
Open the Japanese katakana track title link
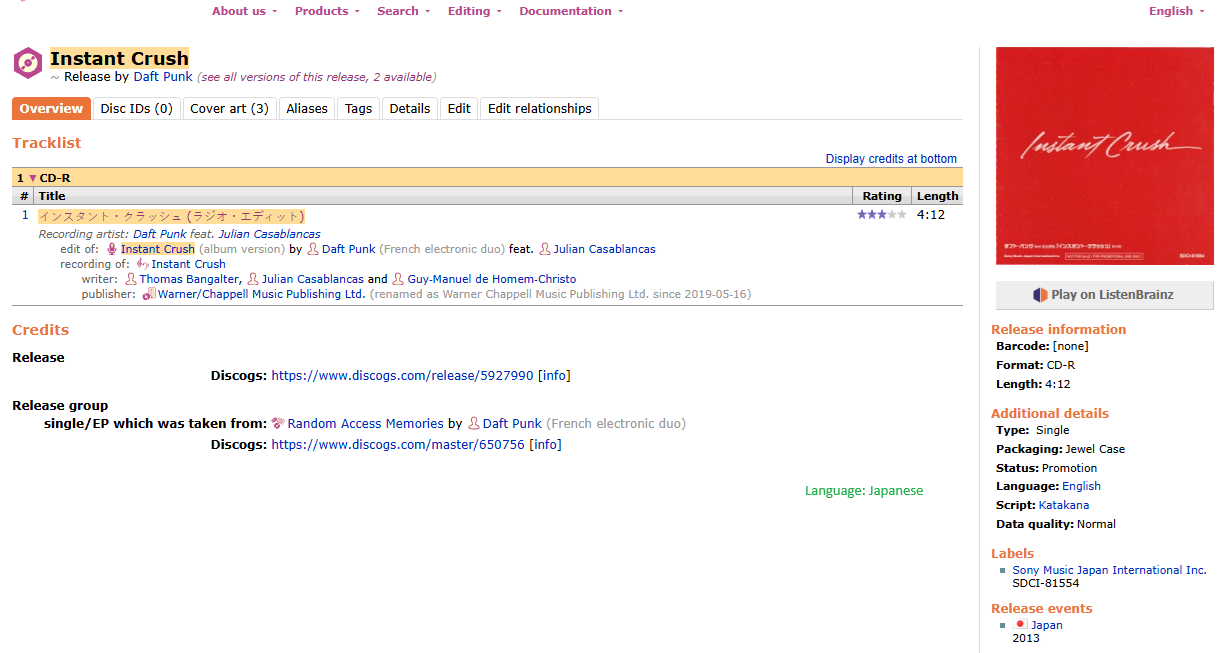(x=171, y=216)
